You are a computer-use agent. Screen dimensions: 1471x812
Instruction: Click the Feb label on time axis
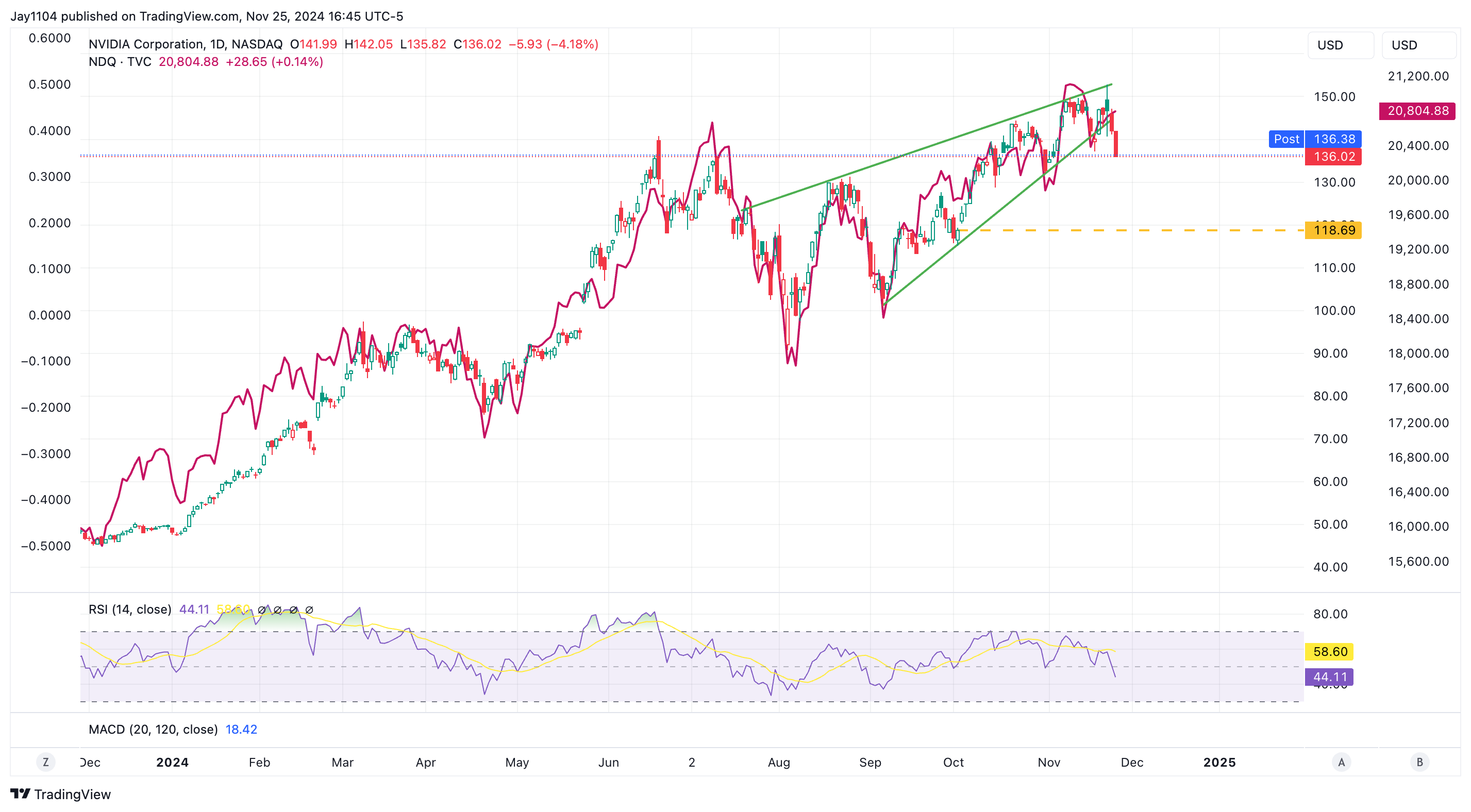[259, 763]
